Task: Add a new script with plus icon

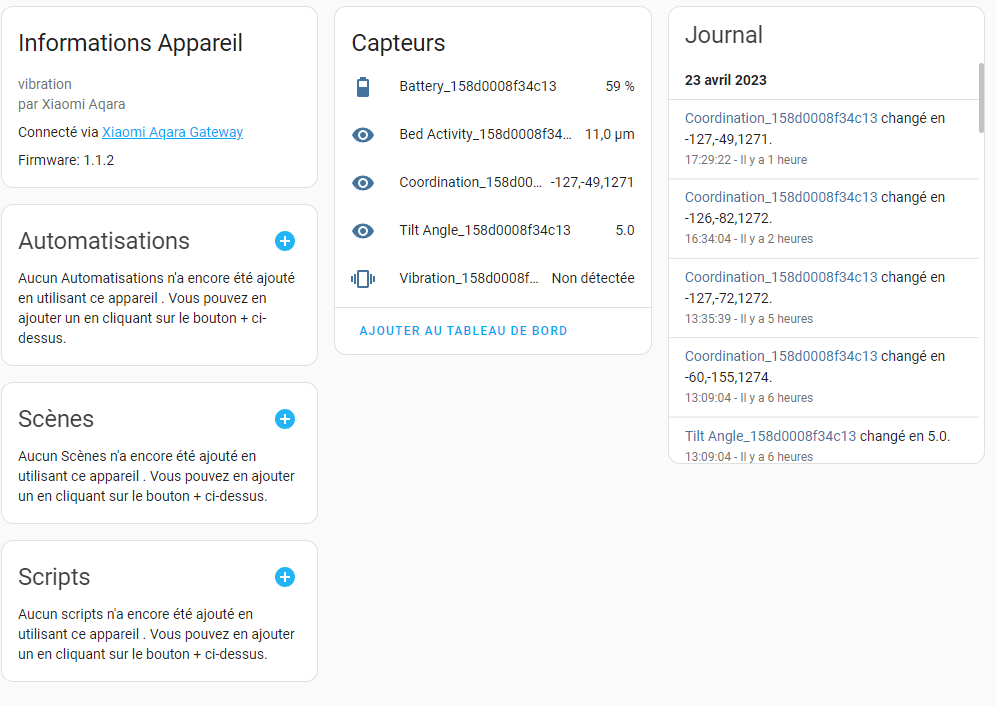Action: click(x=285, y=577)
